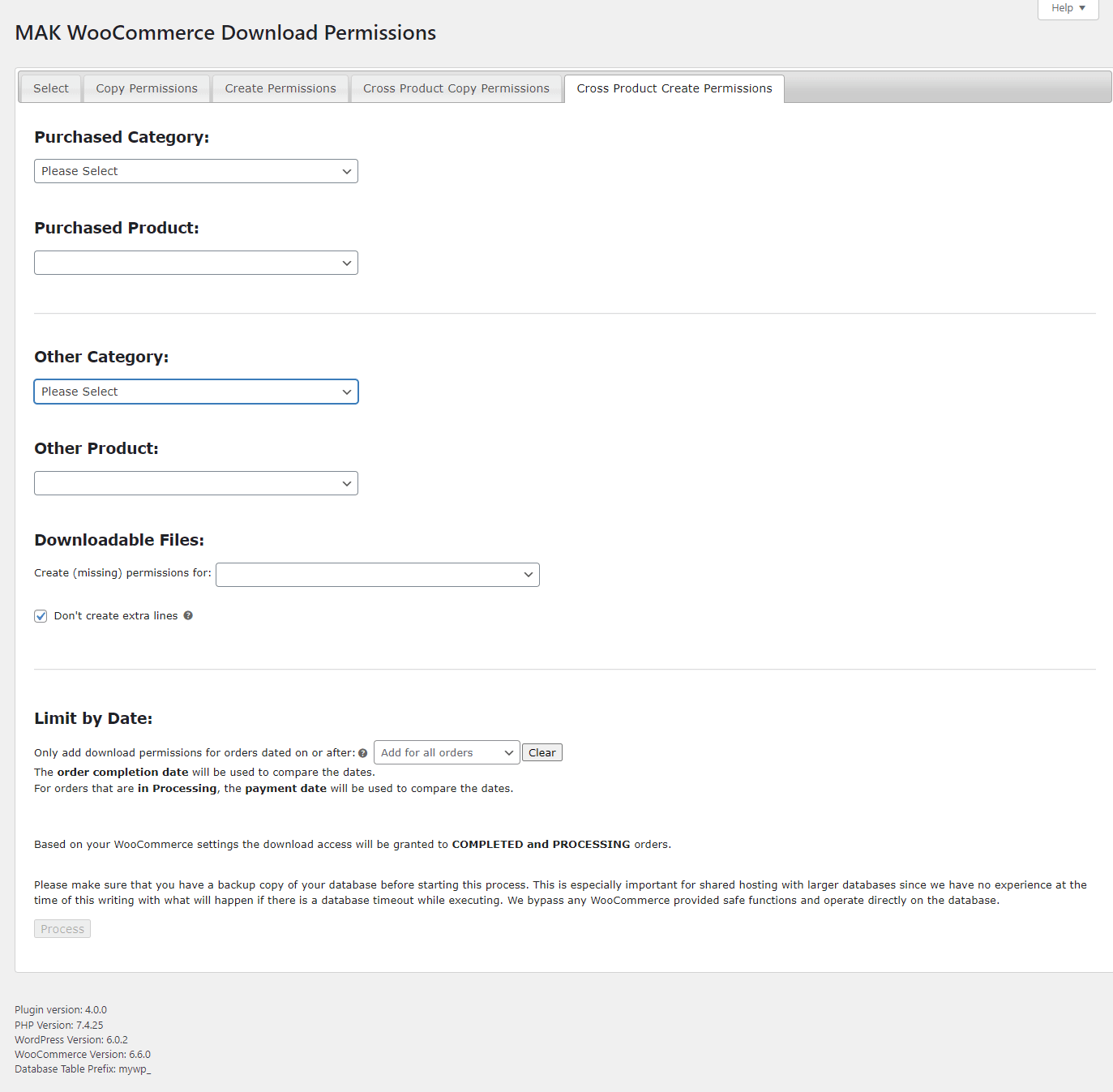Screen dimensions: 1113x1092
Task: Open the Create Permissions tab
Action: click(x=280, y=88)
